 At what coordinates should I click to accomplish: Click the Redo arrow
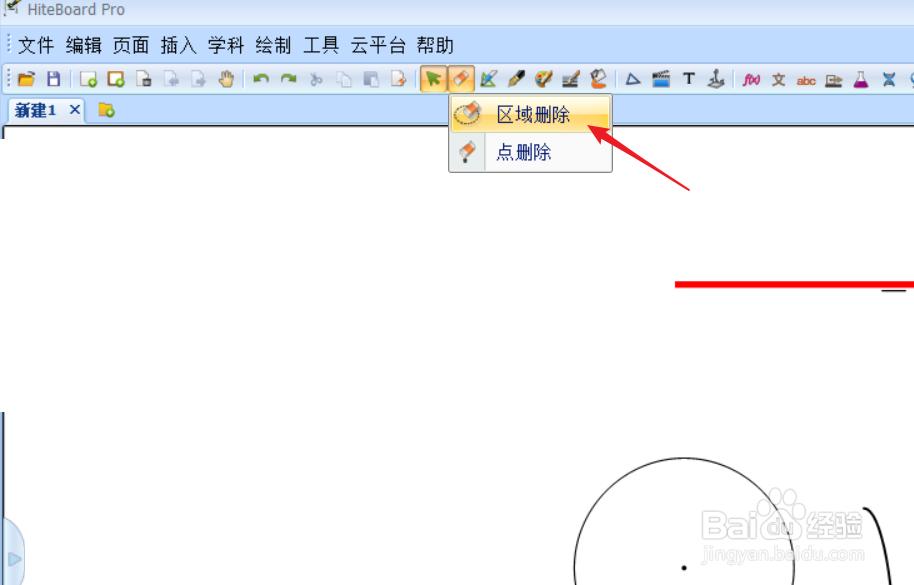click(x=289, y=79)
